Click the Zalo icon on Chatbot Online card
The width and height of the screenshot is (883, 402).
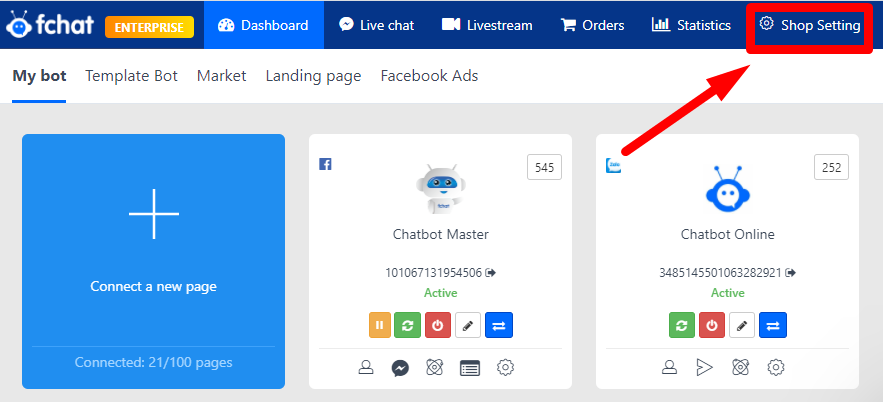point(613,166)
